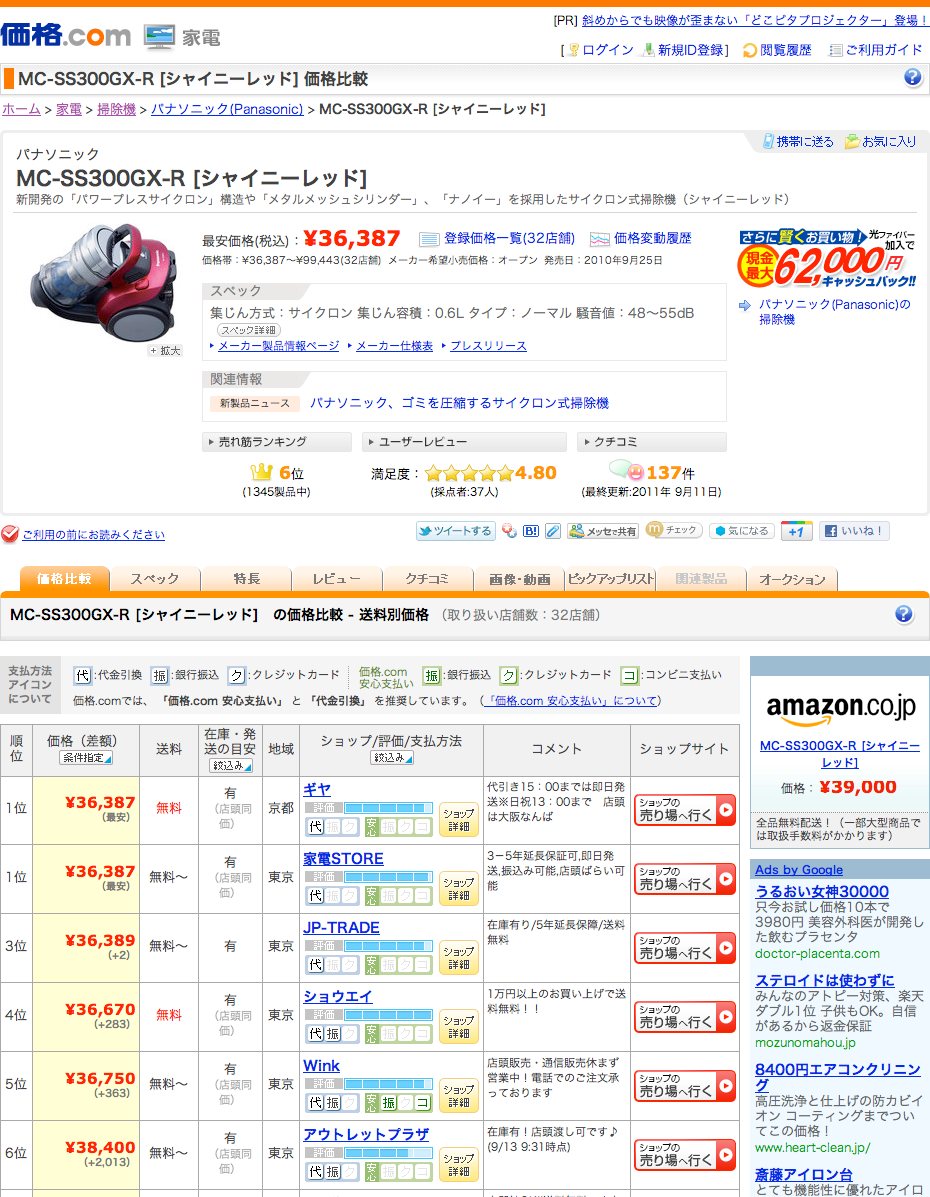Enlarge product image with 拡大 button

(165, 351)
